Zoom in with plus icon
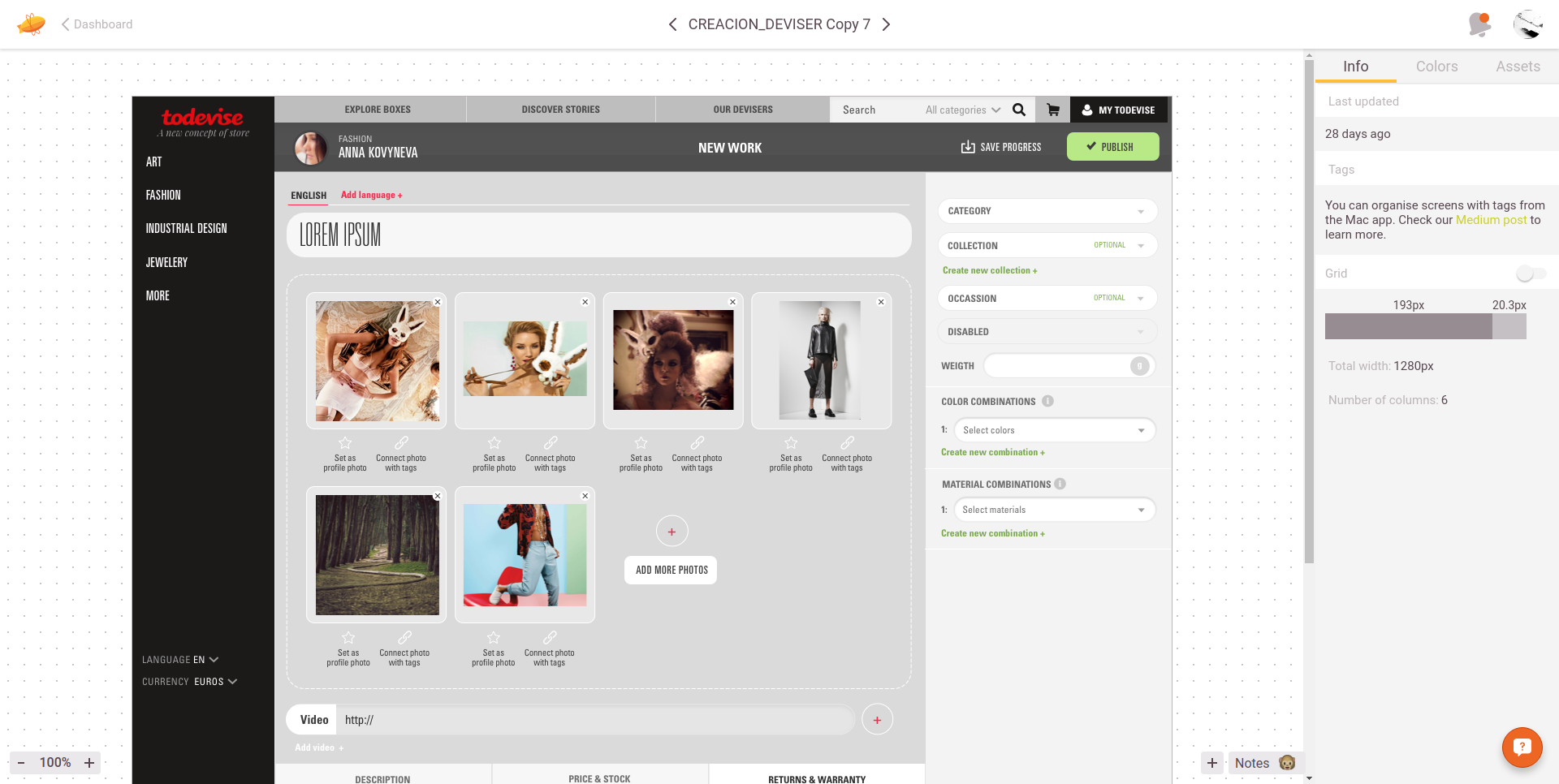The image size is (1559, 784). (x=89, y=763)
